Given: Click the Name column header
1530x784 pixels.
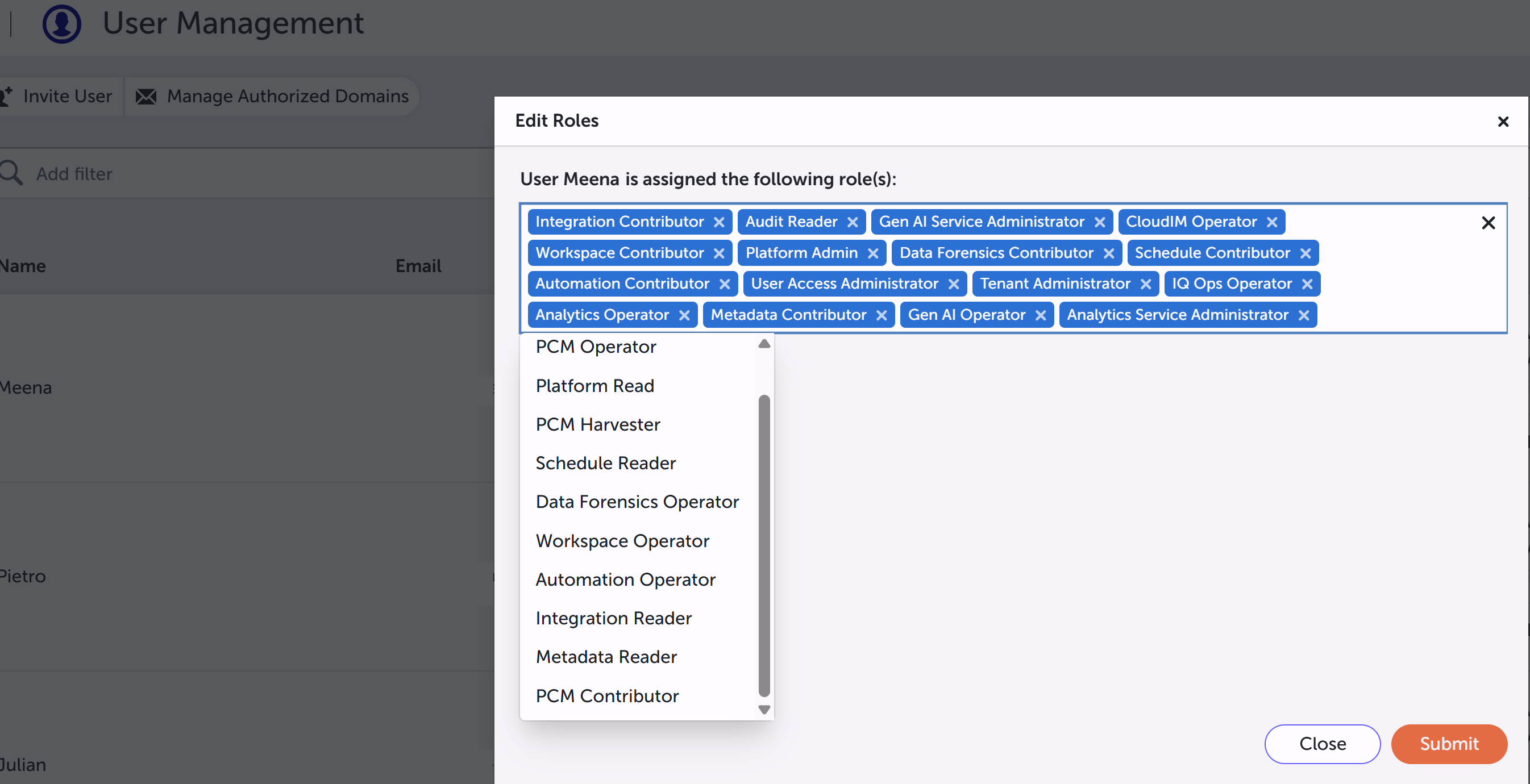Looking at the screenshot, I should click(23, 266).
